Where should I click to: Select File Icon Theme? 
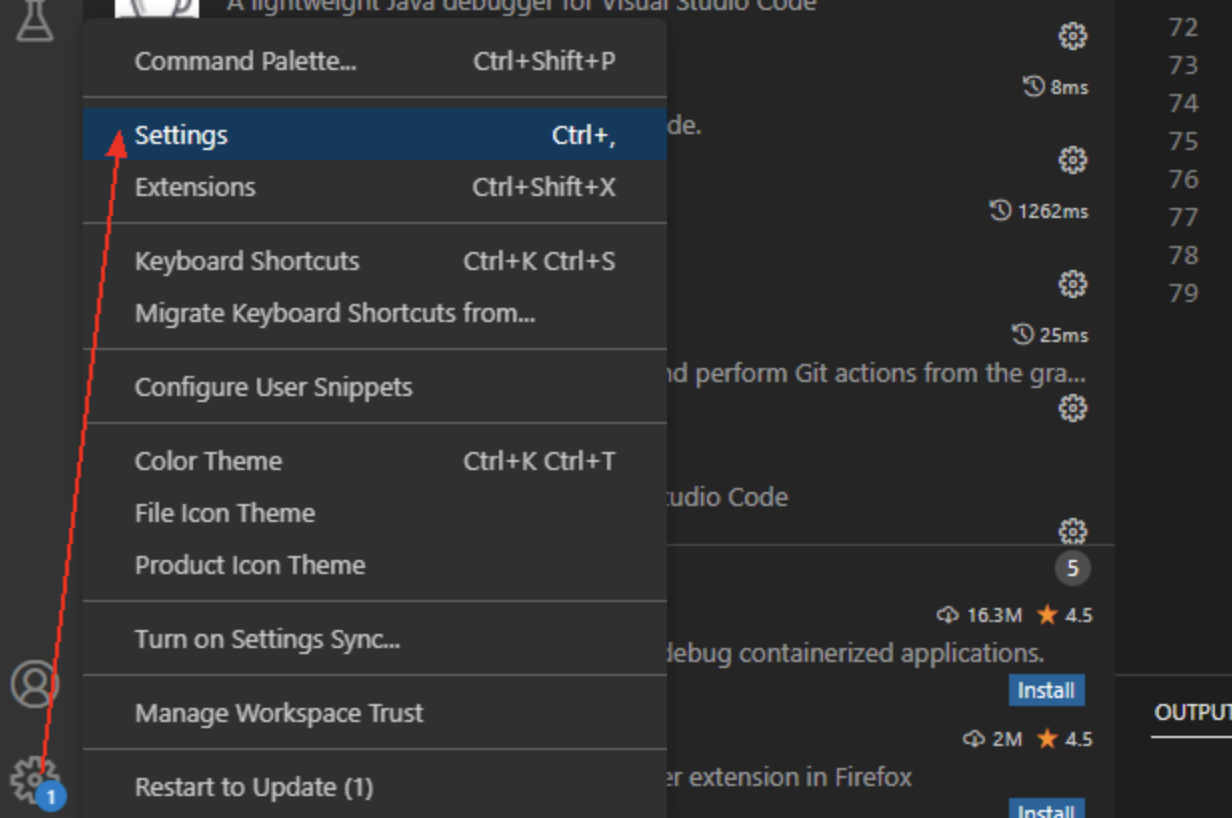tap(375, 513)
